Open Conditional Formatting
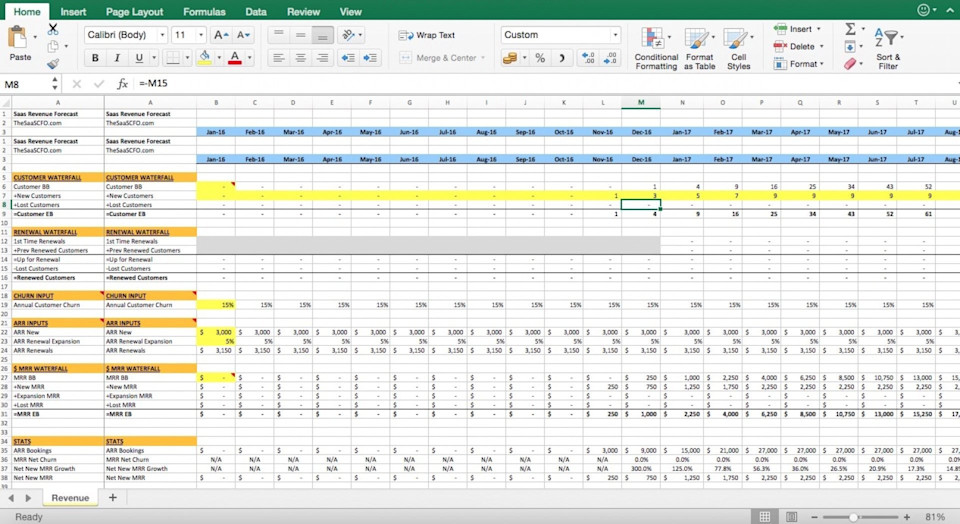 pos(656,48)
